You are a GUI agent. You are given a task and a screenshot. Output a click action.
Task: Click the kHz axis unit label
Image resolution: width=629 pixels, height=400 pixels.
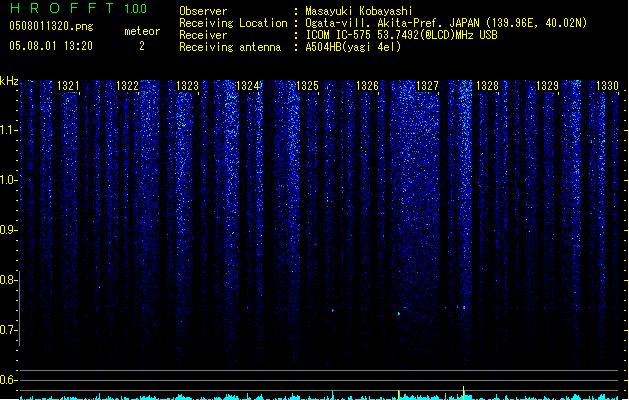pos(9,81)
